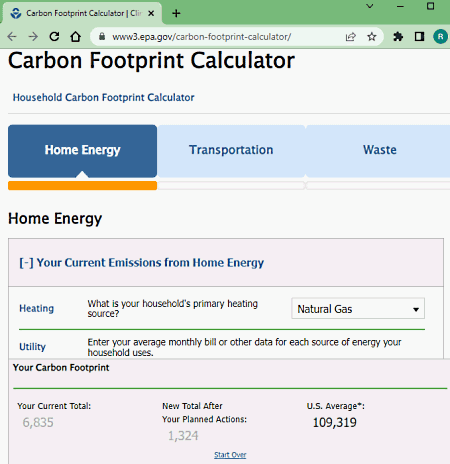Open the extensions puzzle icon
This screenshot has height=464, width=450.
point(398,36)
